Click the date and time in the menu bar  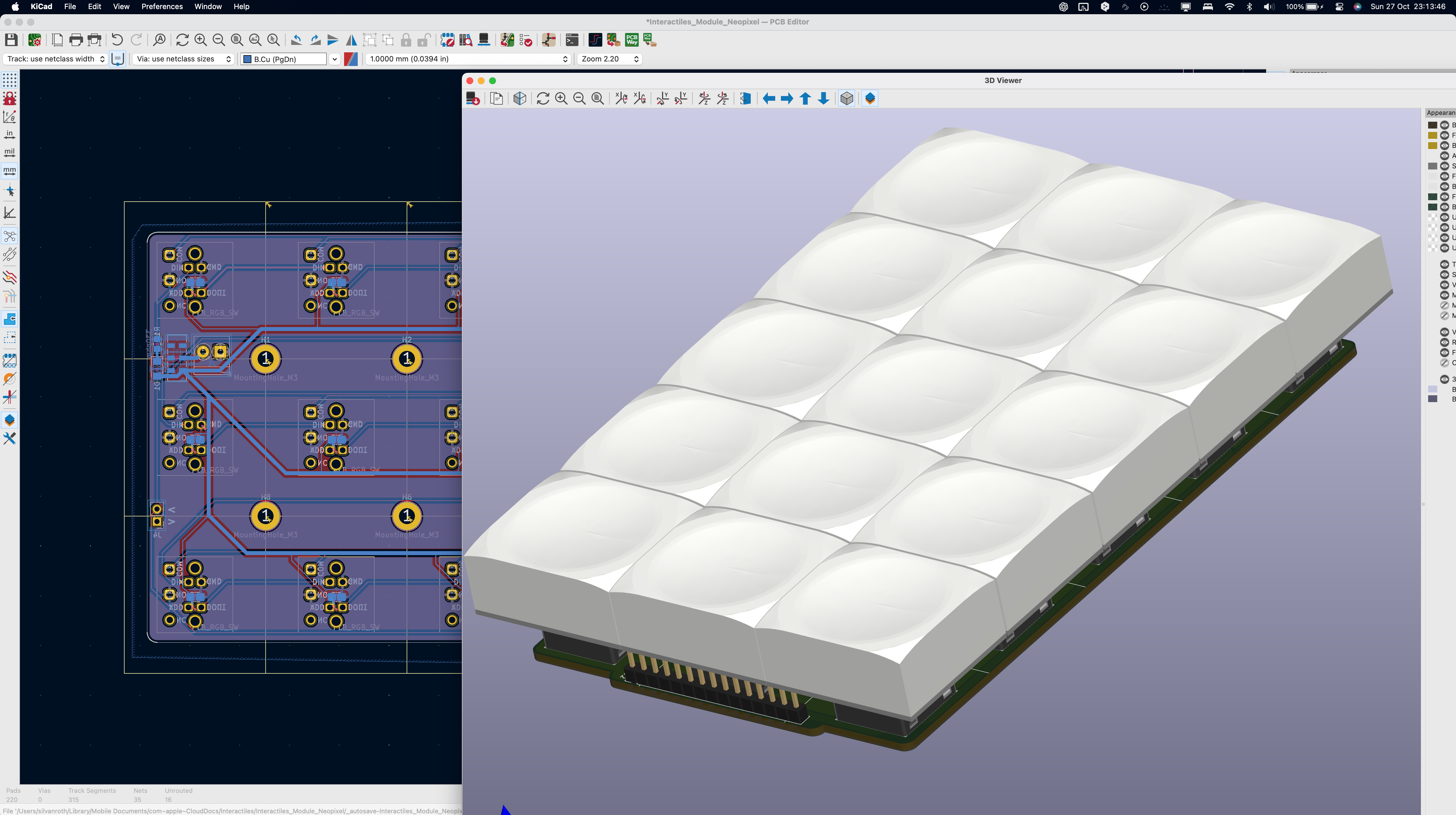1408,6
